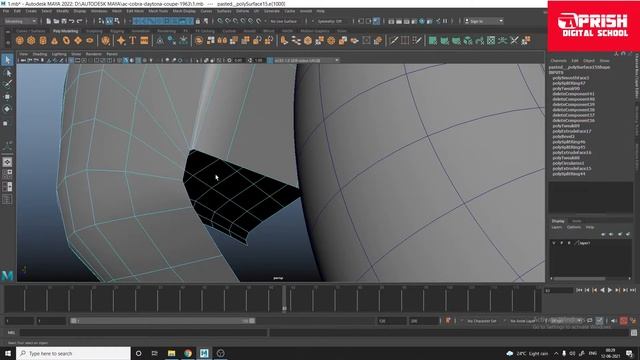The width and height of the screenshot is (640, 360).
Task: Click the Undo arrow icon
Action: [x=72, y=21]
